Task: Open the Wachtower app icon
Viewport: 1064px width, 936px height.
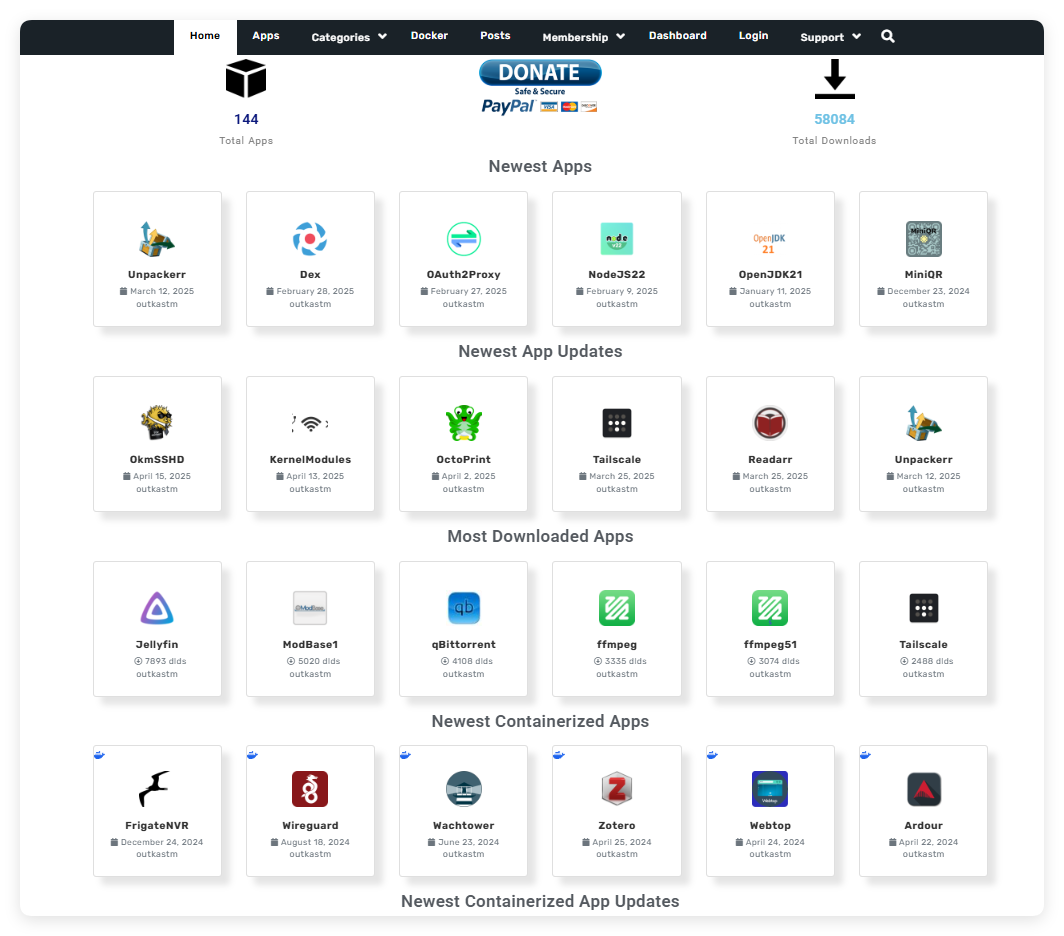Action: pyautogui.click(x=463, y=789)
